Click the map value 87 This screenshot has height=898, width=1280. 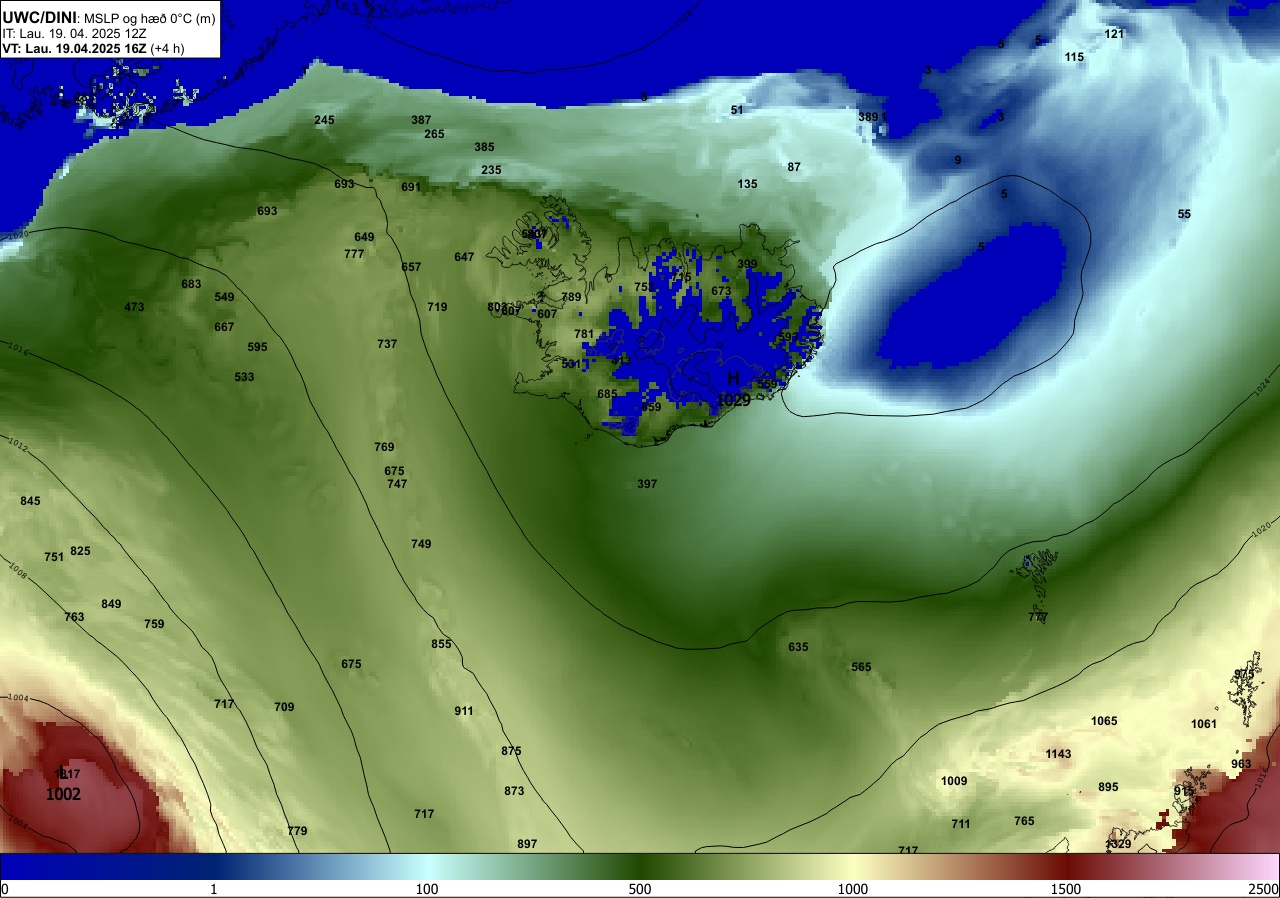coord(794,167)
